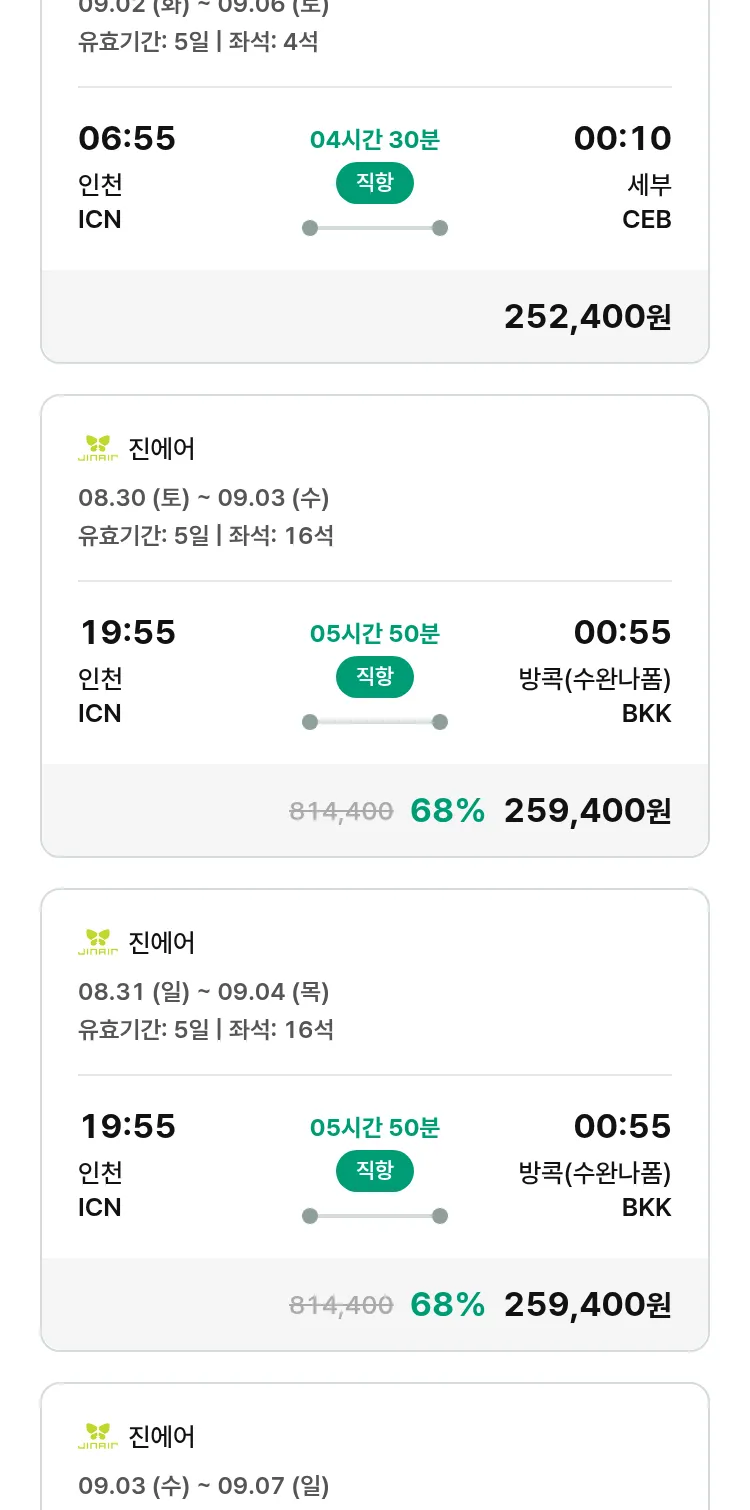This screenshot has height=1510, width=750.
Task: Open the 09.03 (수) ~ 09.07 (일) date range
Action: pyautogui.click(x=204, y=1485)
